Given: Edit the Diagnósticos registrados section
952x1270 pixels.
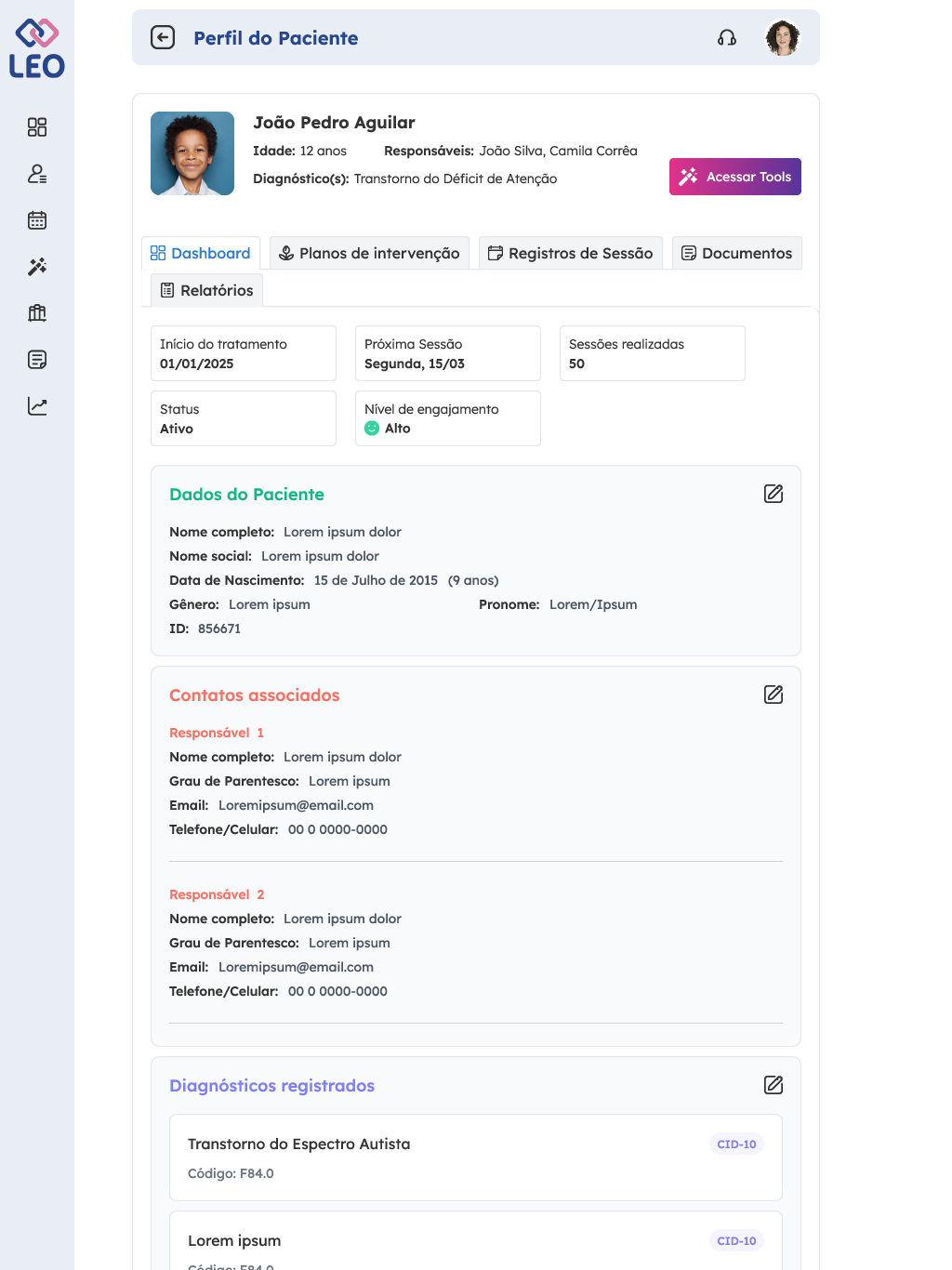Looking at the screenshot, I should (x=773, y=1085).
